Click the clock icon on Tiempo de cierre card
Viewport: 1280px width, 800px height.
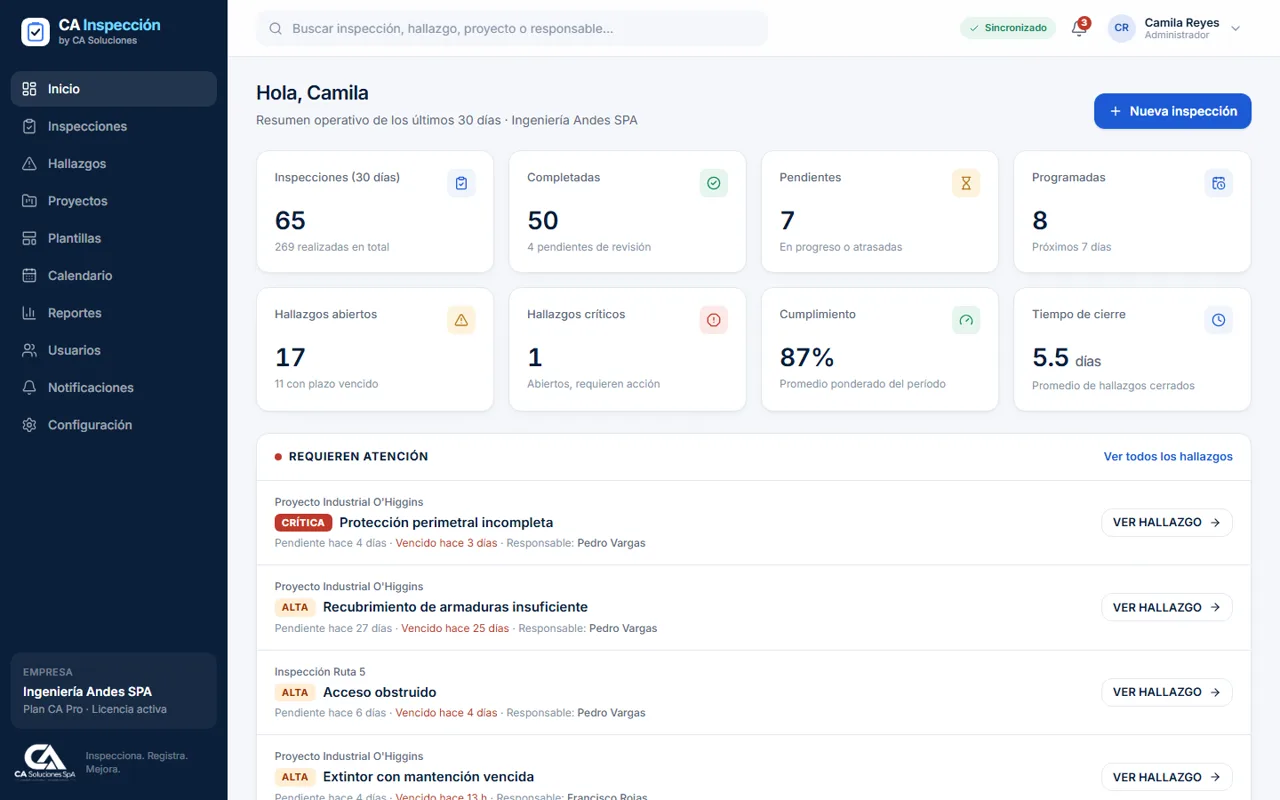coord(1219,320)
